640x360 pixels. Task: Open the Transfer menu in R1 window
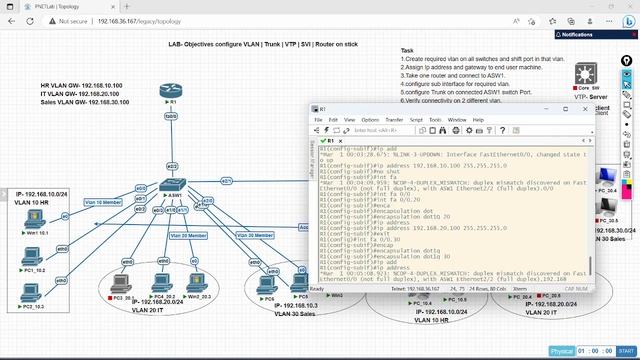pyautogui.click(x=394, y=120)
